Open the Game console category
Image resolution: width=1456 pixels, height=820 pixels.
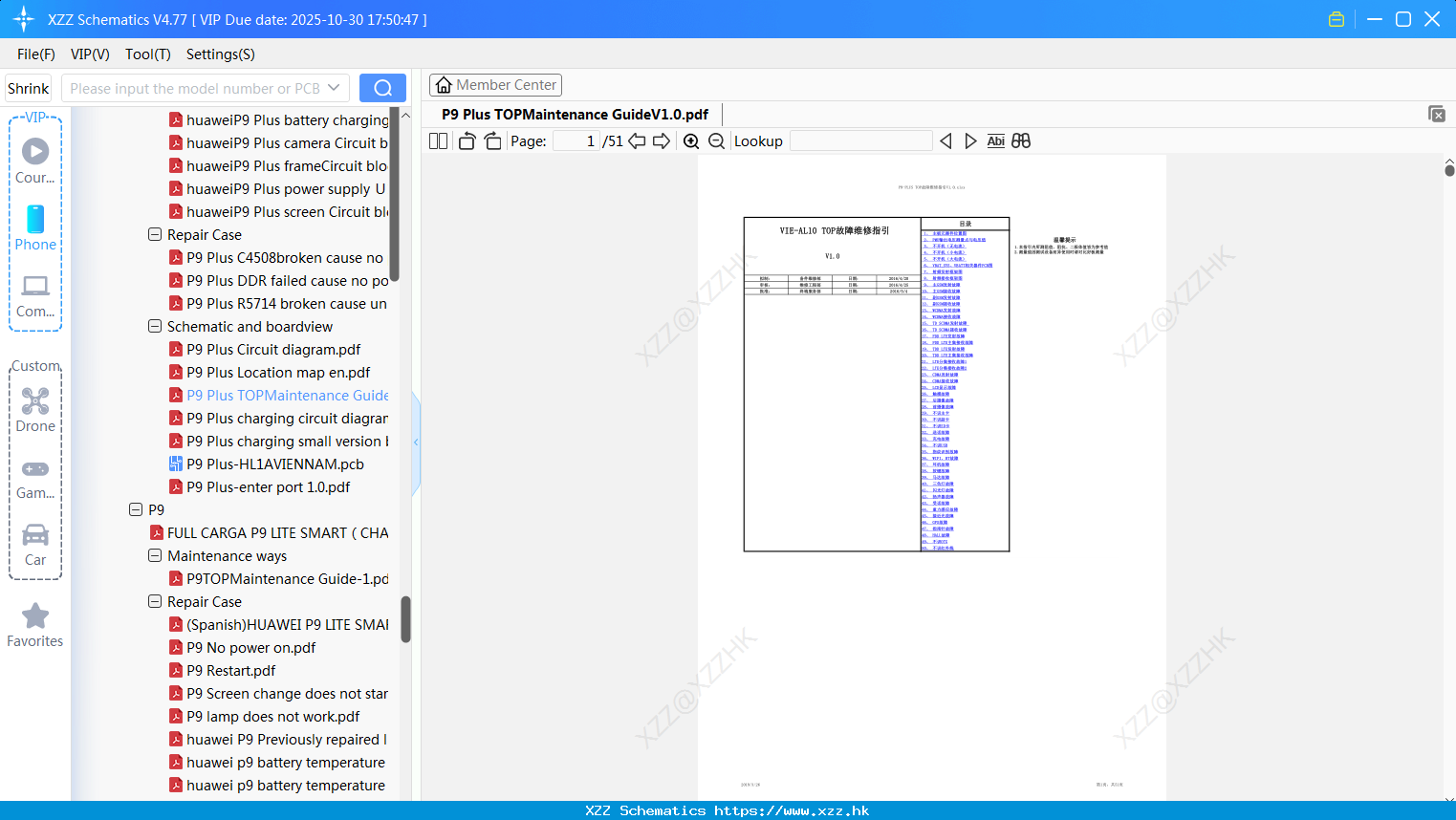[35, 480]
